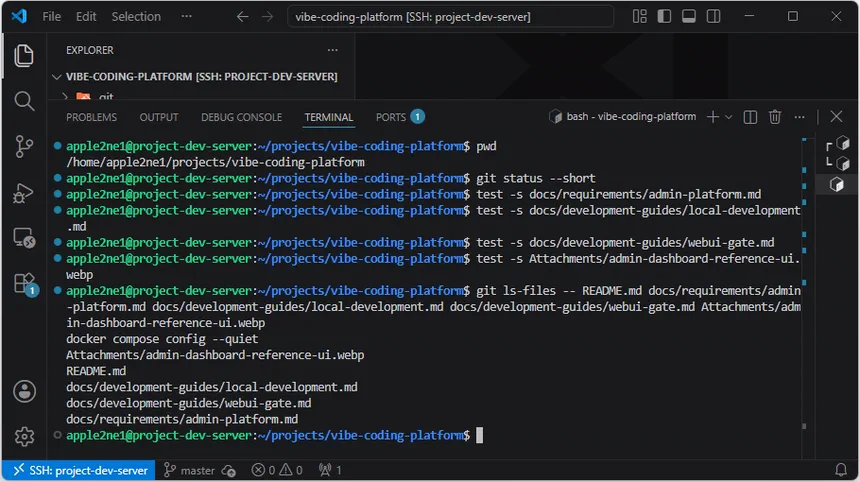Viewport: 860px width, 482px height.
Task: Open the new terminal launch profile dropdown
Action: coord(728,117)
